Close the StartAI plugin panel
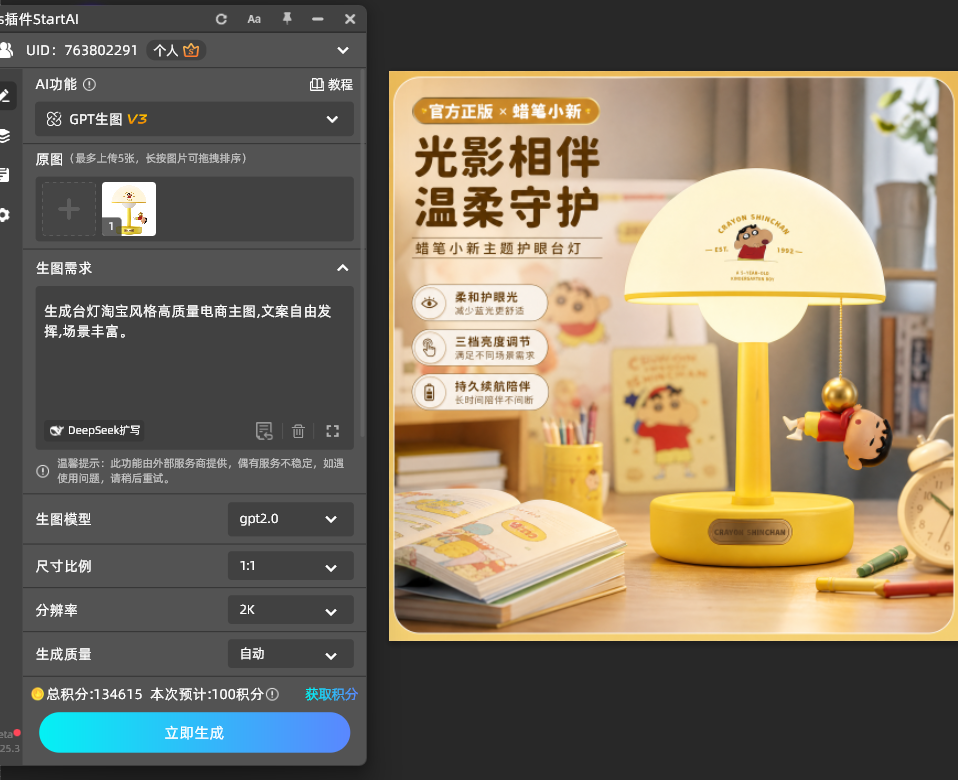 350,19
